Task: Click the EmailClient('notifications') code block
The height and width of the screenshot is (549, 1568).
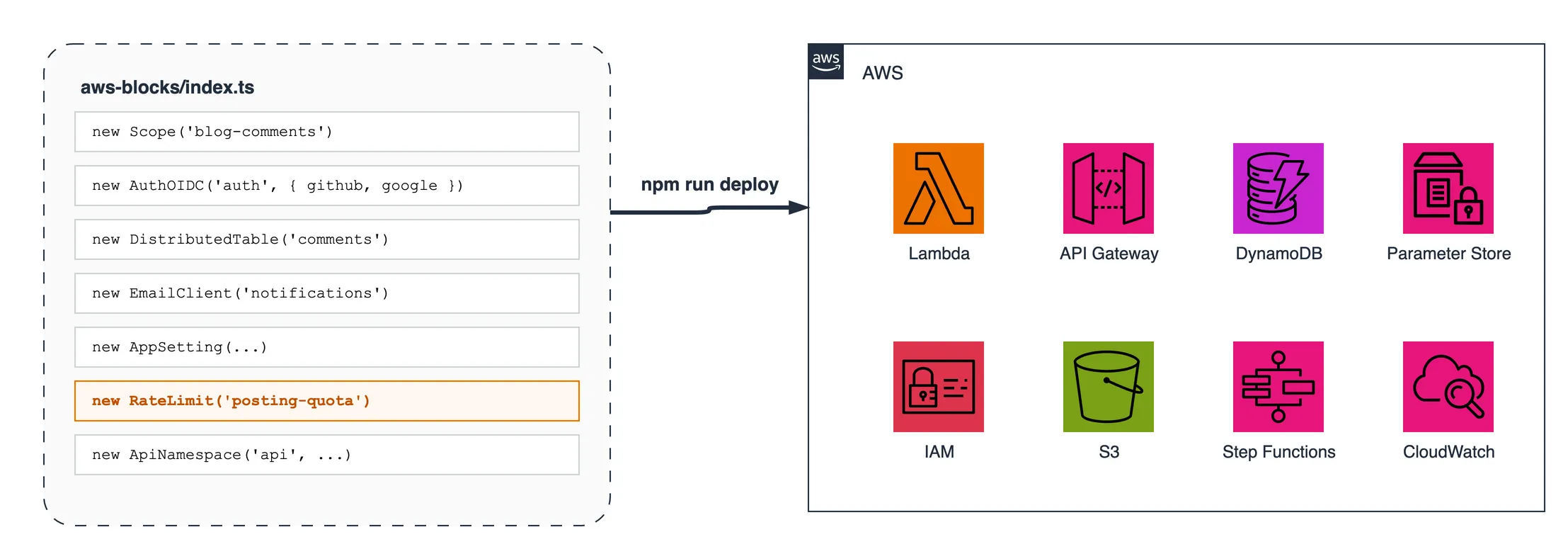Action: pyautogui.click(x=327, y=293)
